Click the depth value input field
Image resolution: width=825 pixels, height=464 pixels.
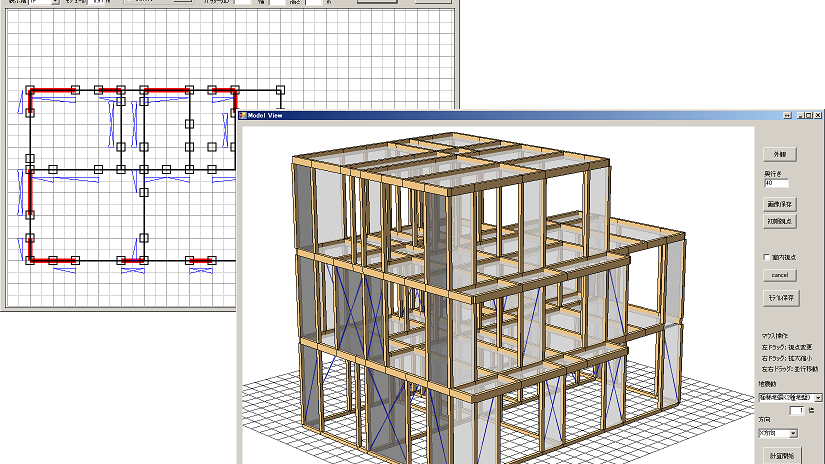point(776,183)
